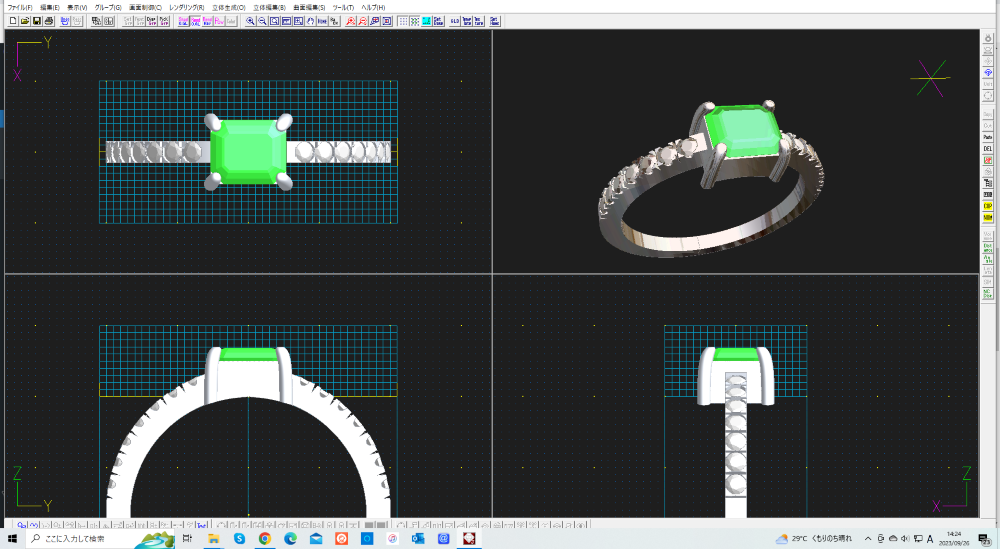1000x549 pixels.
Task: Click the Paste button in right toolbar
Action: coord(988,136)
